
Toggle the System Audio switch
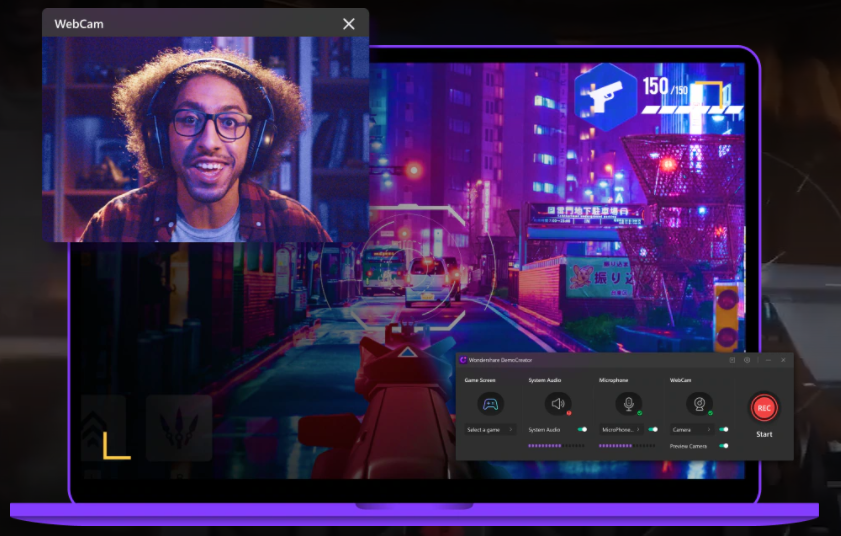pos(582,430)
